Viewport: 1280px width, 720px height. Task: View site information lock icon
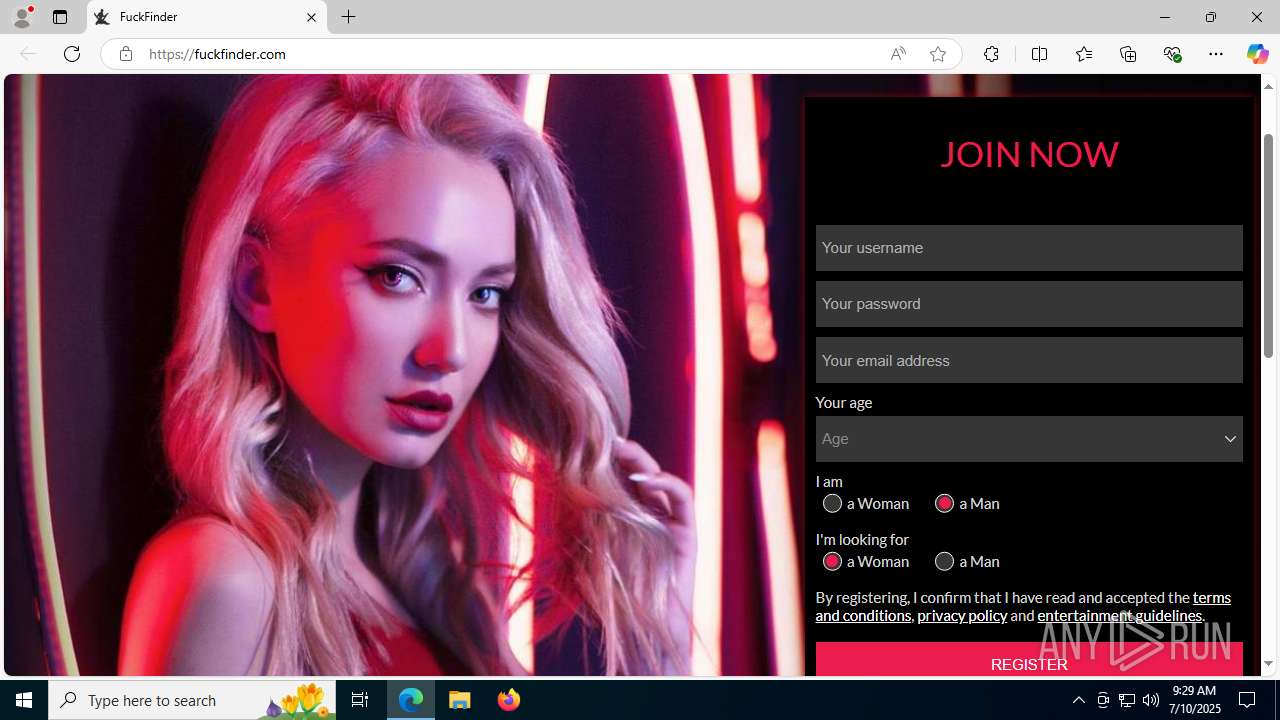(125, 54)
